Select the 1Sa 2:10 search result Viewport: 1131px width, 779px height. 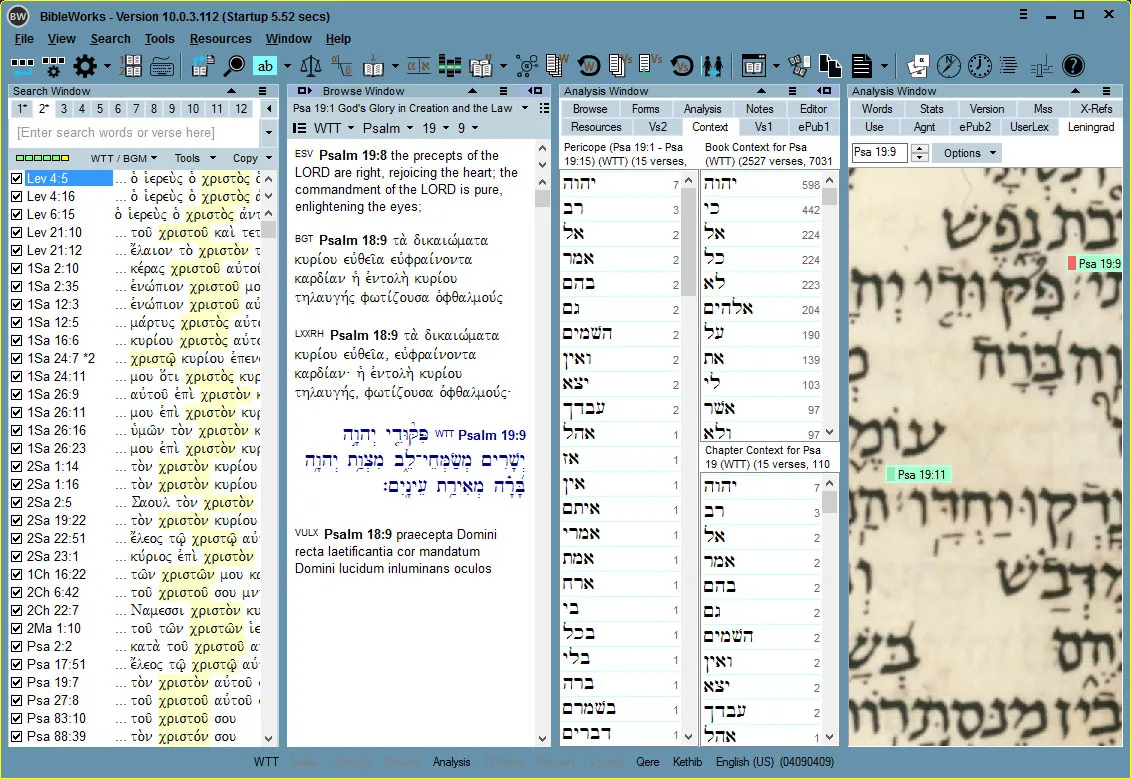(x=52, y=269)
